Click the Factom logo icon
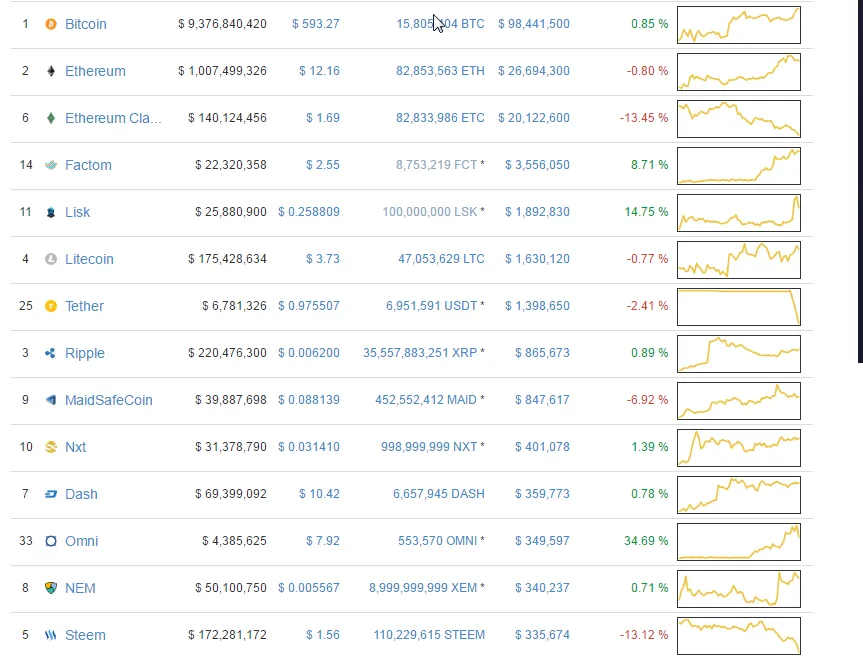The width and height of the screenshot is (863, 659). [x=51, y=165]
